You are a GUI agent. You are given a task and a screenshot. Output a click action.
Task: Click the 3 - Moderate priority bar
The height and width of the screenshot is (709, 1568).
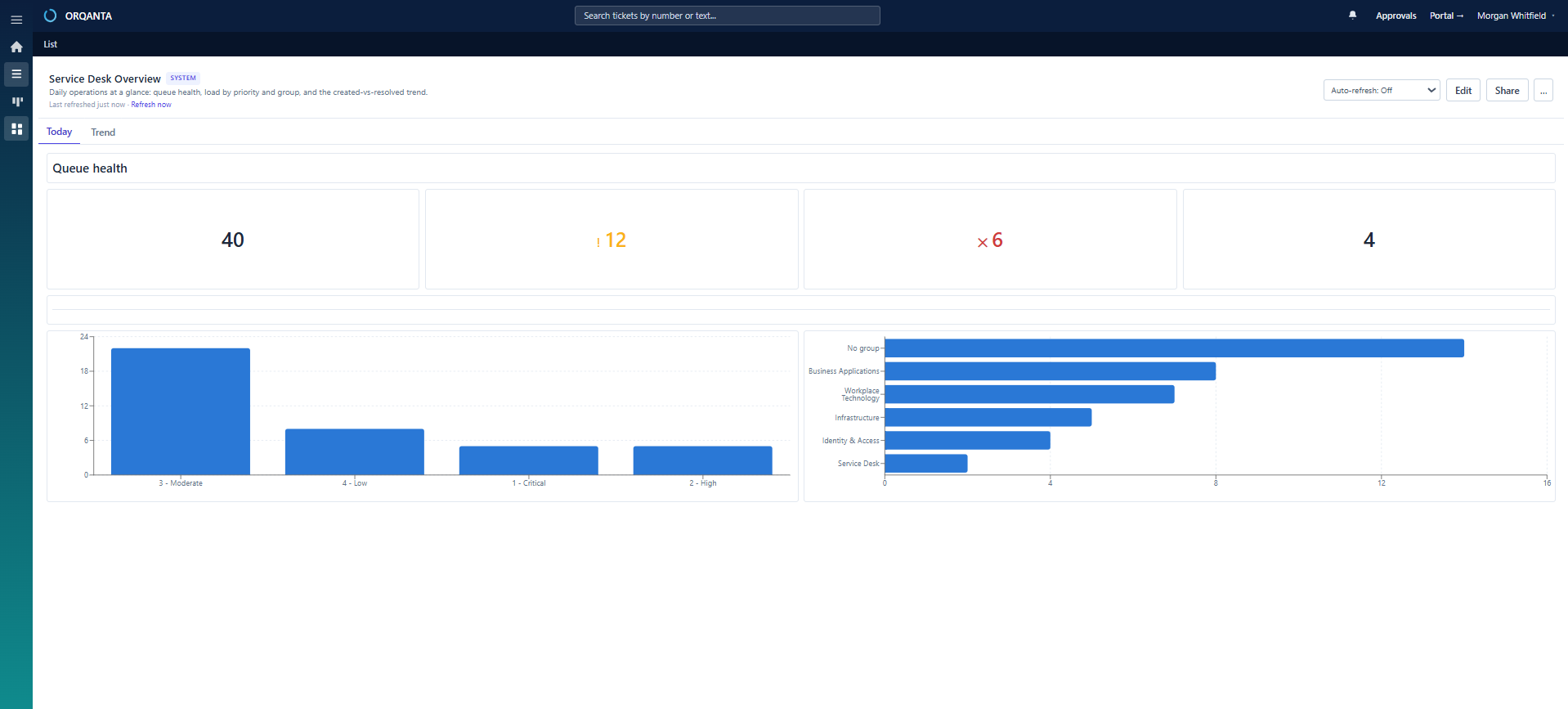pyautogui.click(x=181, y=411)
